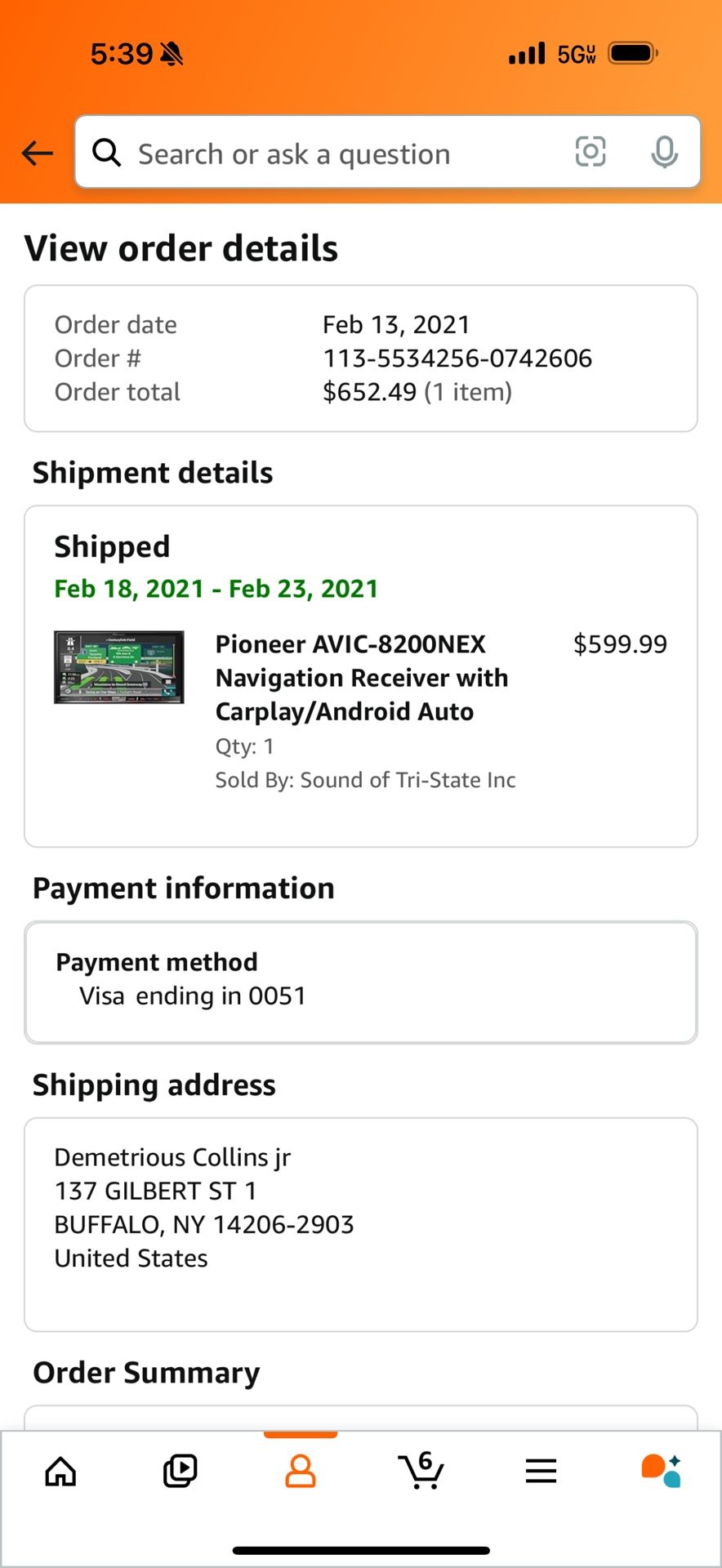Open Pioneer AVIC-8200NEX Navigation Receiver title link
This screenshot has width=722, height=1568.
coord(362,678)
